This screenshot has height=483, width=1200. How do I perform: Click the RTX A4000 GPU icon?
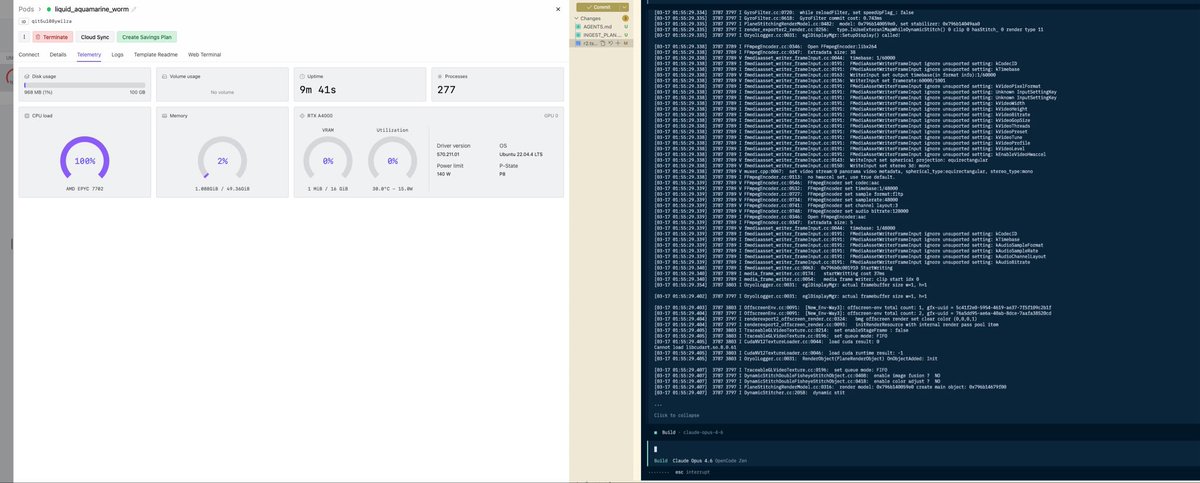point(302,116)
